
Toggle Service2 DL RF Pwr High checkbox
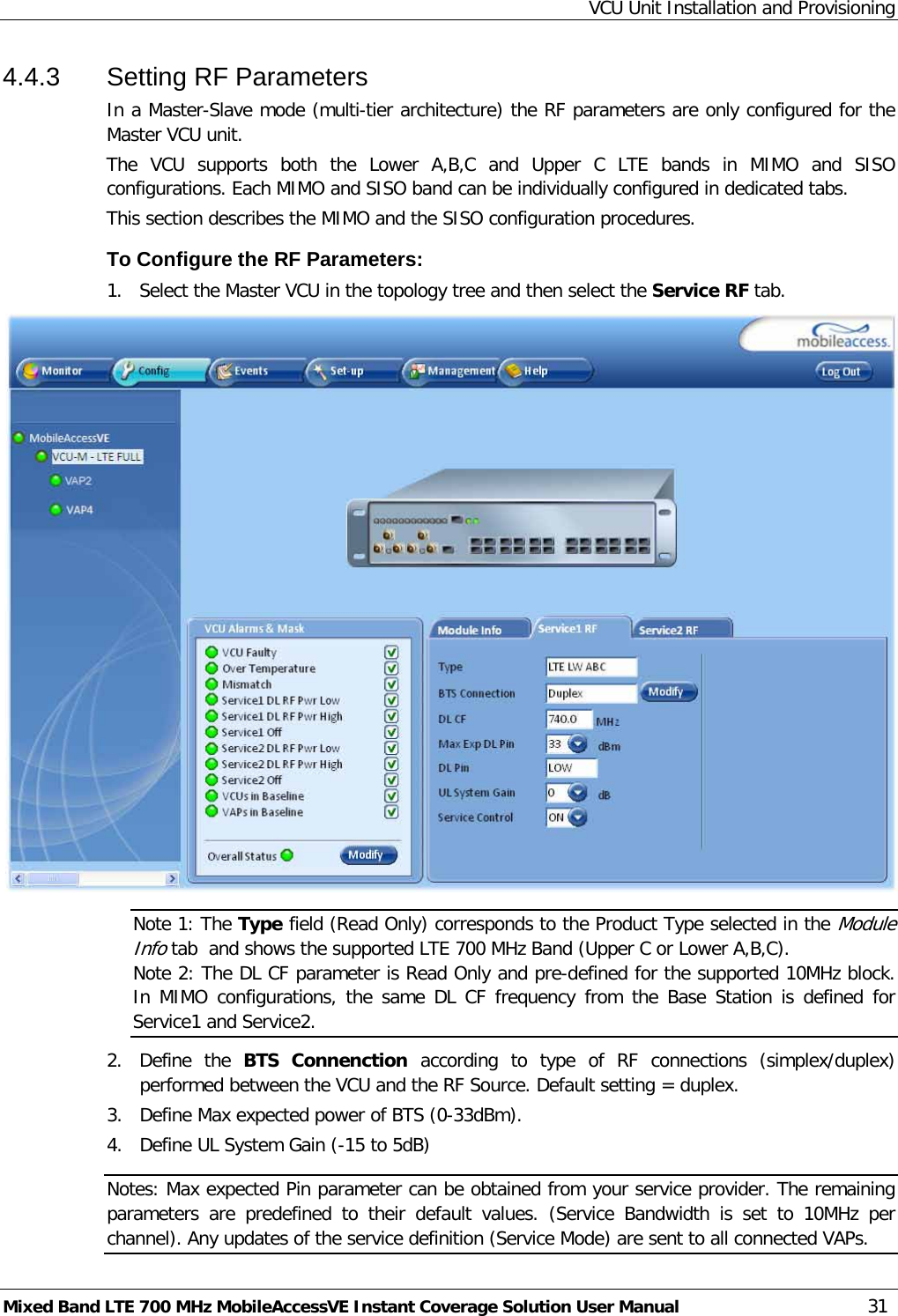391,764
